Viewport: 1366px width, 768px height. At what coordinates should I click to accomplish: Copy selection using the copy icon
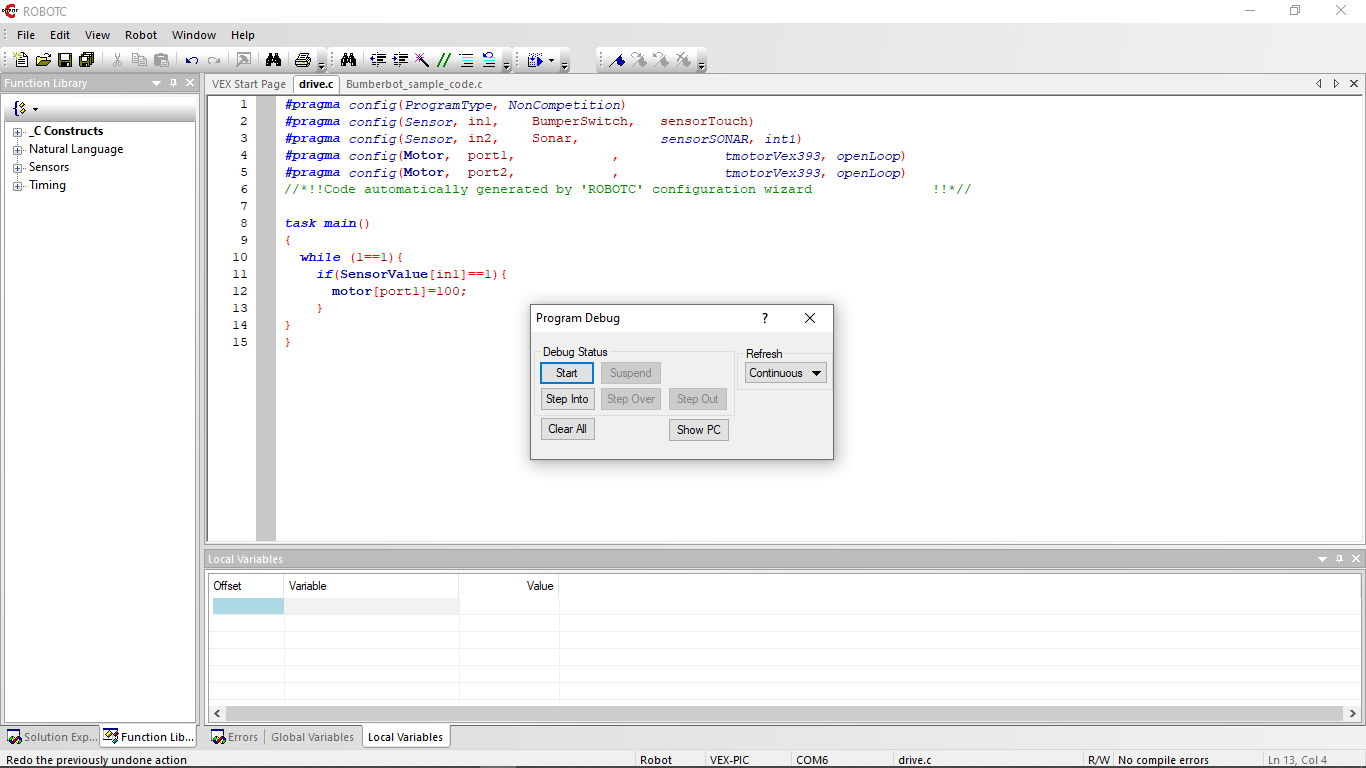[139, 60]
